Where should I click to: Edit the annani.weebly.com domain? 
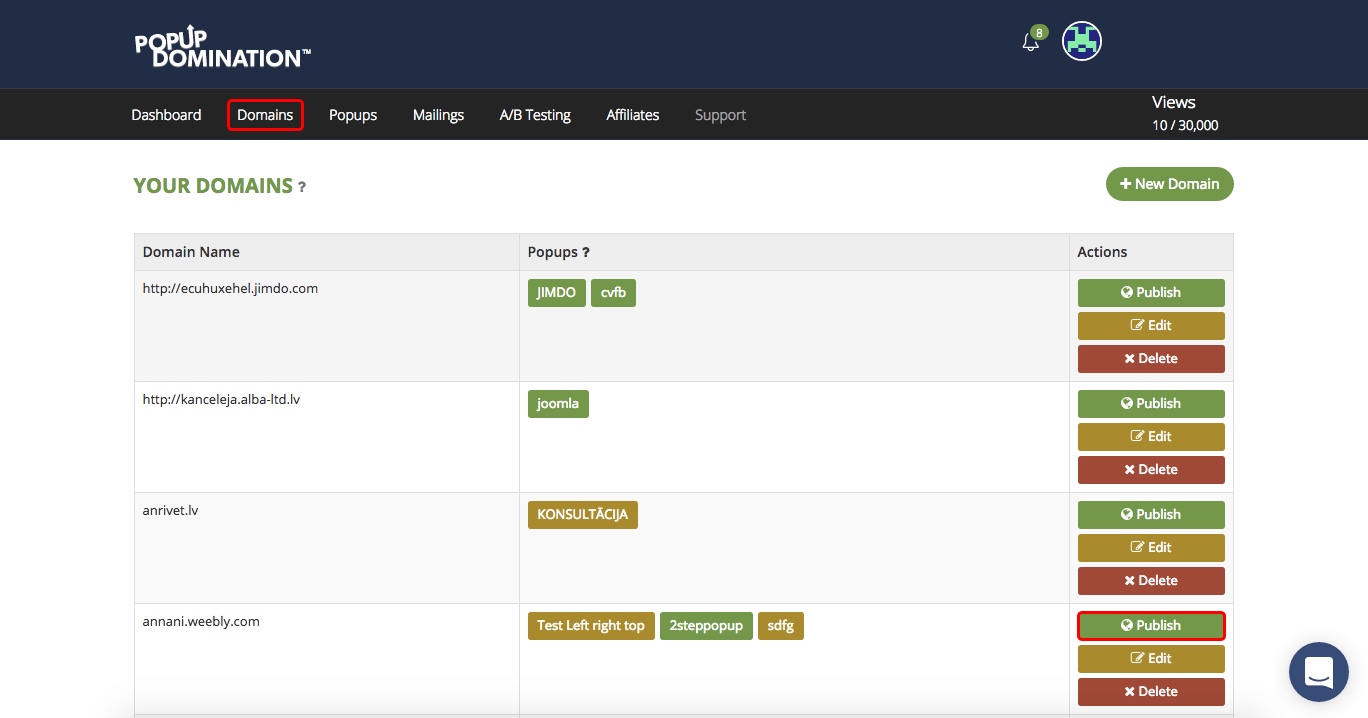tap(1151, 658)
